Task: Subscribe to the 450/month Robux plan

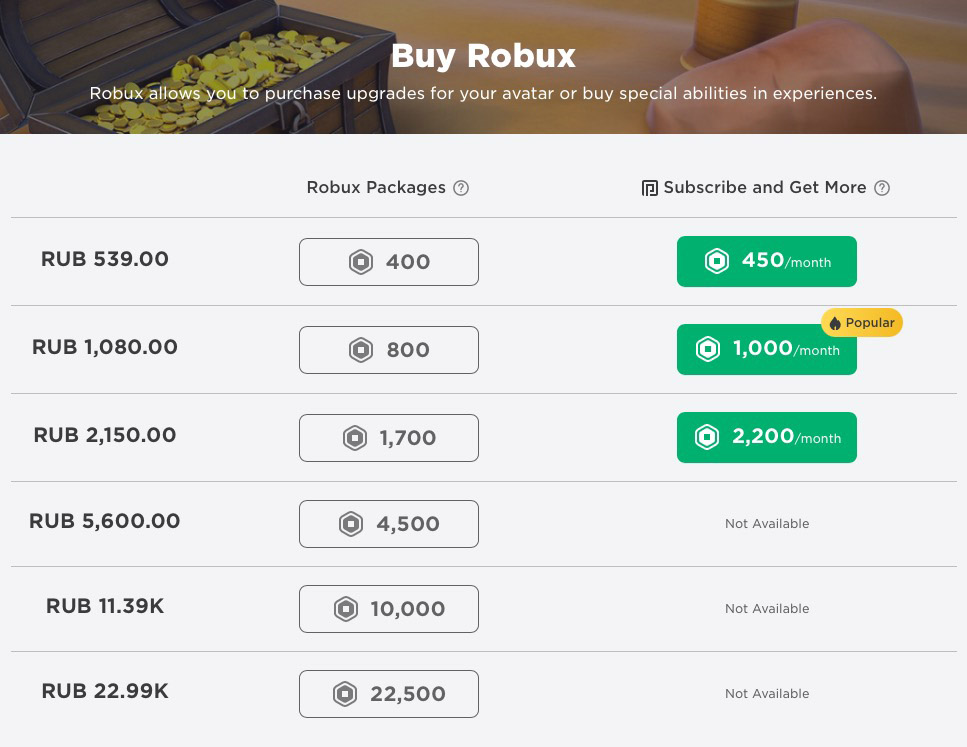Action: [x=766, y=262]
